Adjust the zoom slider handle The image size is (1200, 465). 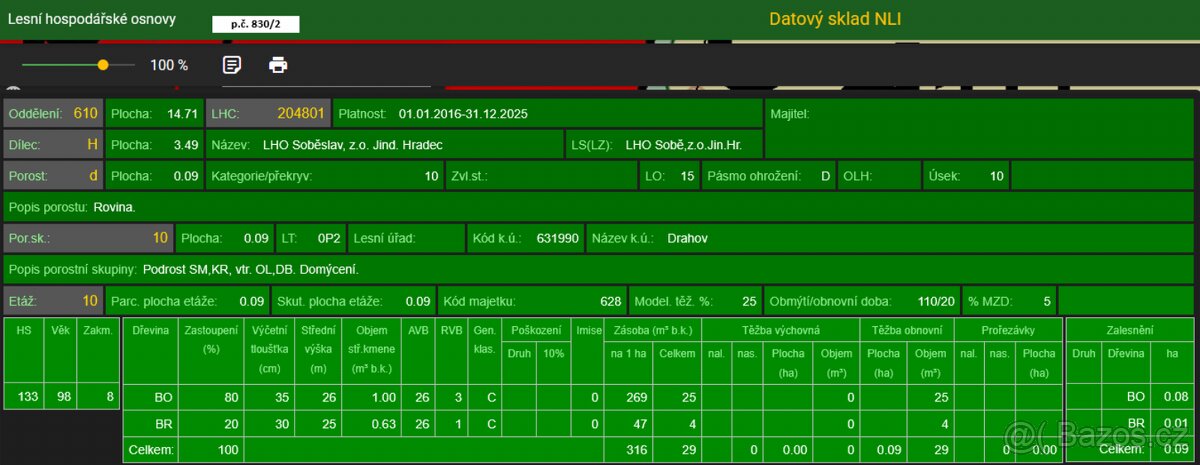[103, 65]
